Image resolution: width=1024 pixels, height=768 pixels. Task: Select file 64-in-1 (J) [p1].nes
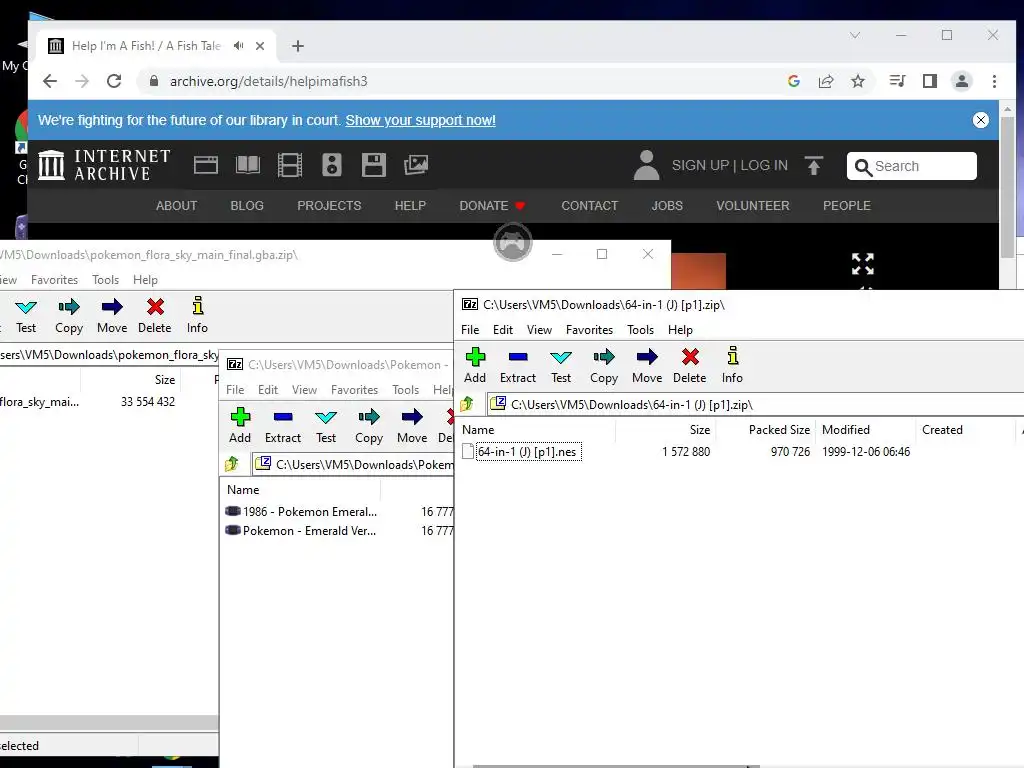(527, 452)
